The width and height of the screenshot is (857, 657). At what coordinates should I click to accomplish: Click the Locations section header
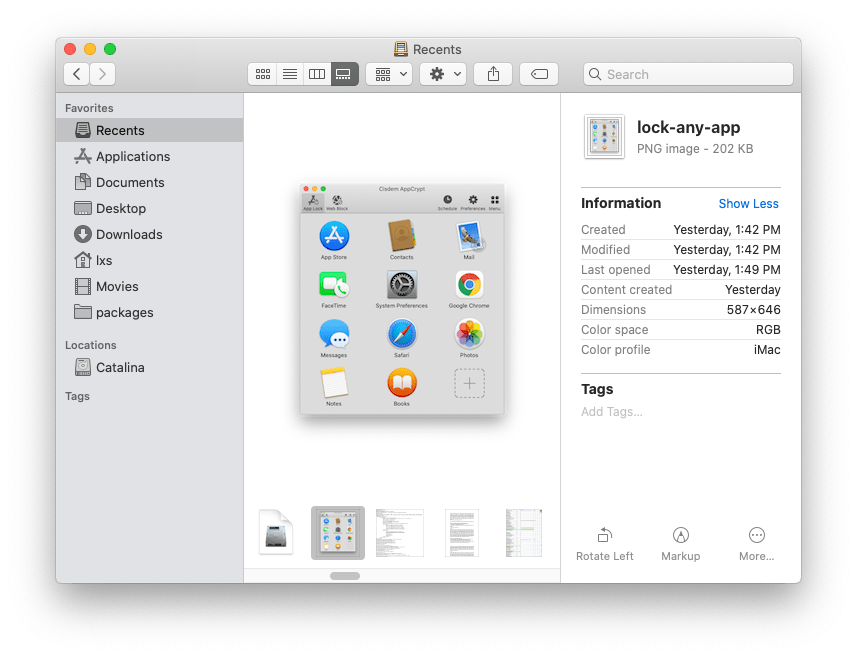(x=91, y=345)
